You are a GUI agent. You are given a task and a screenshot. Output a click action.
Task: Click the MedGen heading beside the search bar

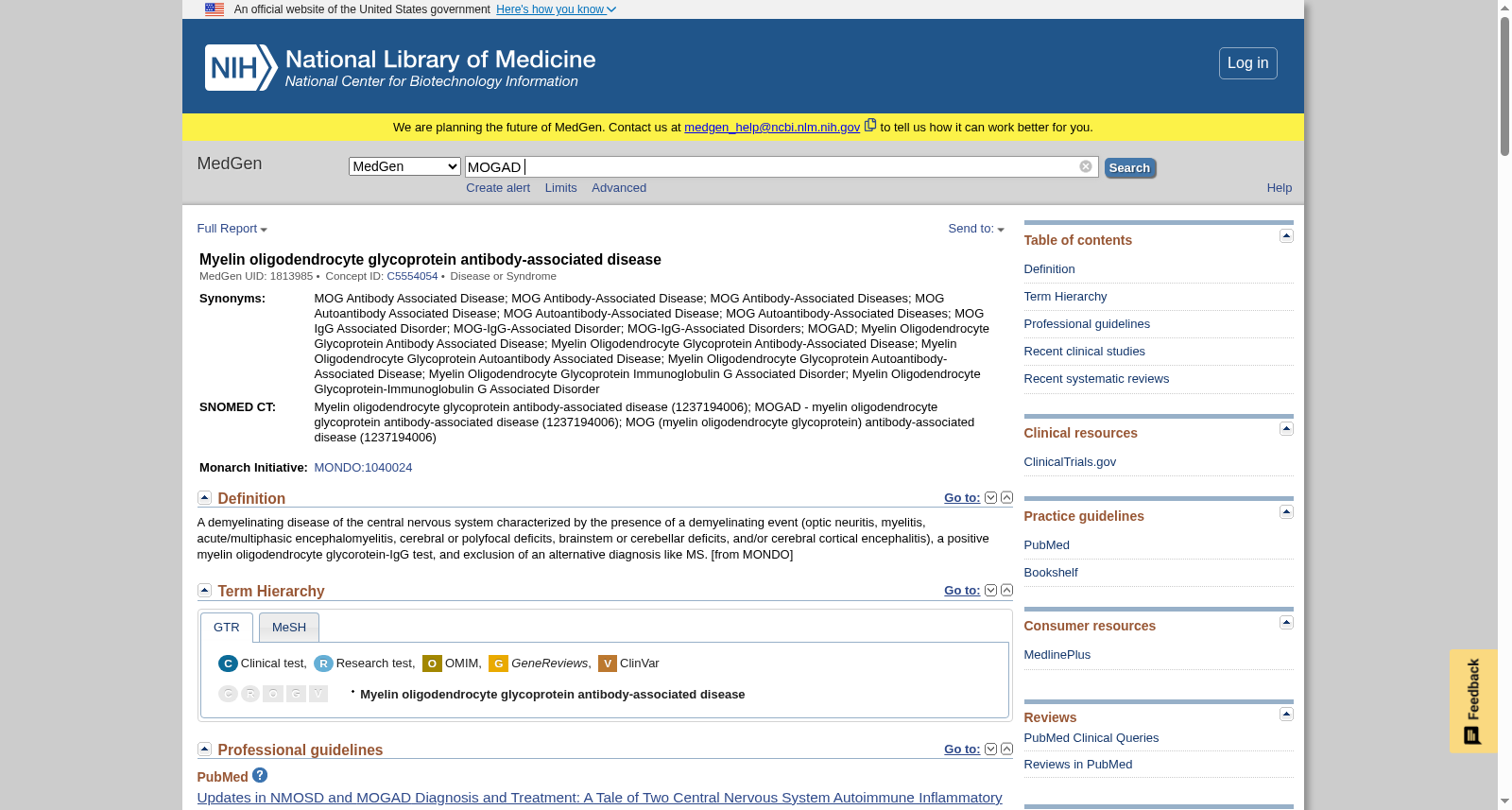tap(230, 164)
